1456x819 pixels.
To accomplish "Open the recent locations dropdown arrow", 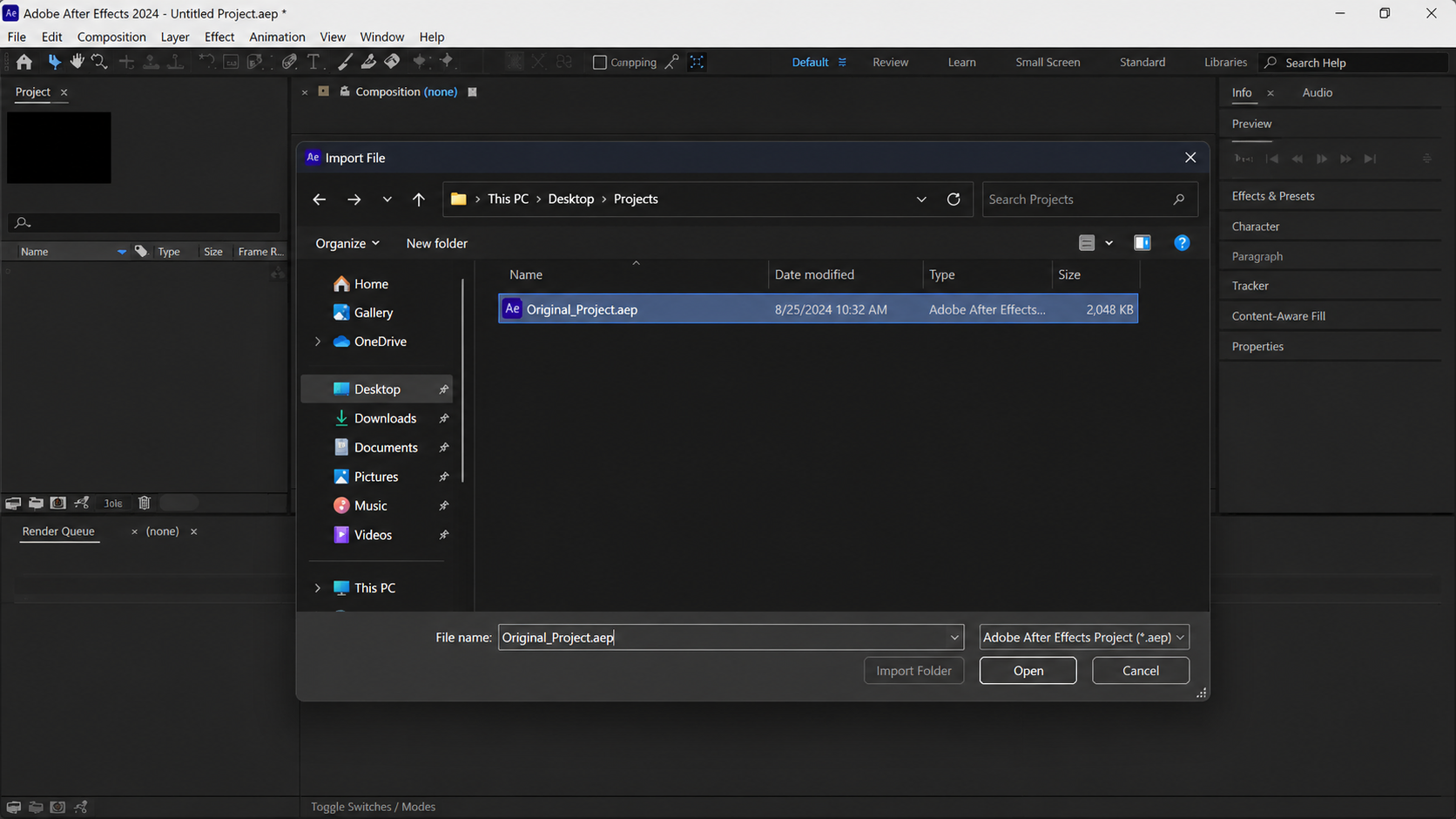I will point(388,200).
